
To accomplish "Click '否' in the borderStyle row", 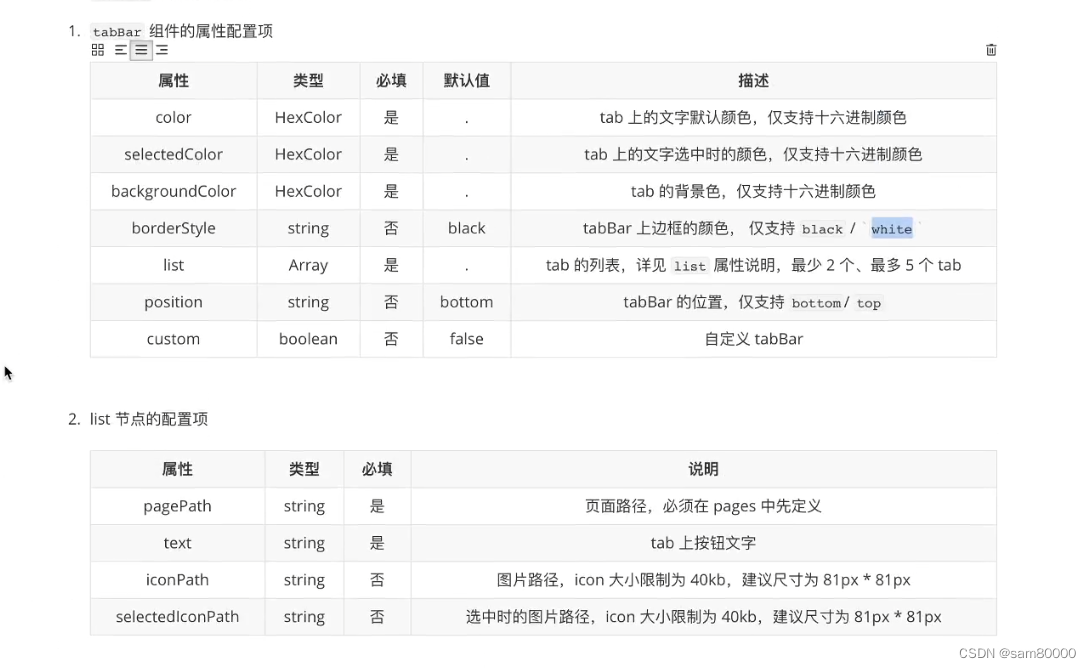I will [x=391, y=228].
